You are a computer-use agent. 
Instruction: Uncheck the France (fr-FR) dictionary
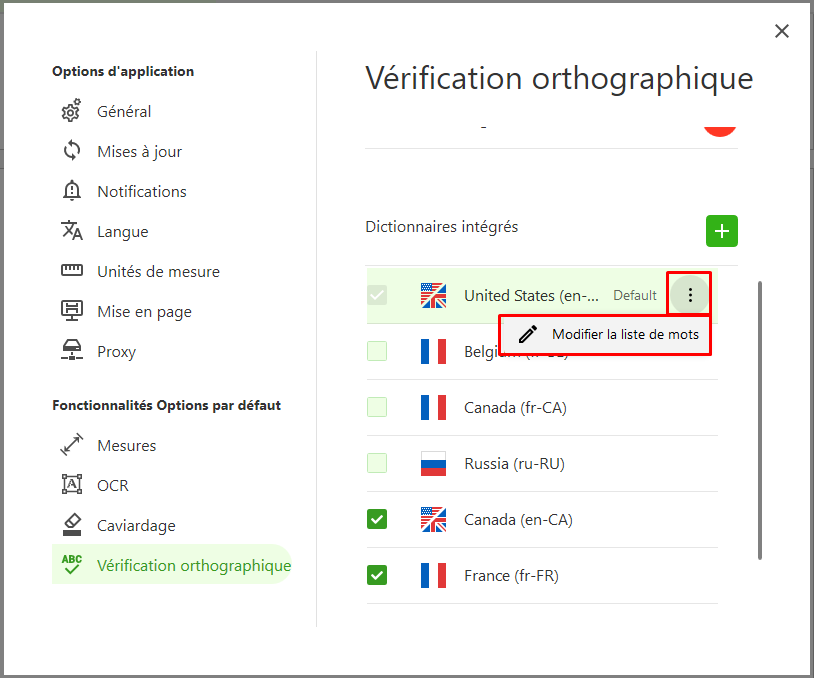377,575
